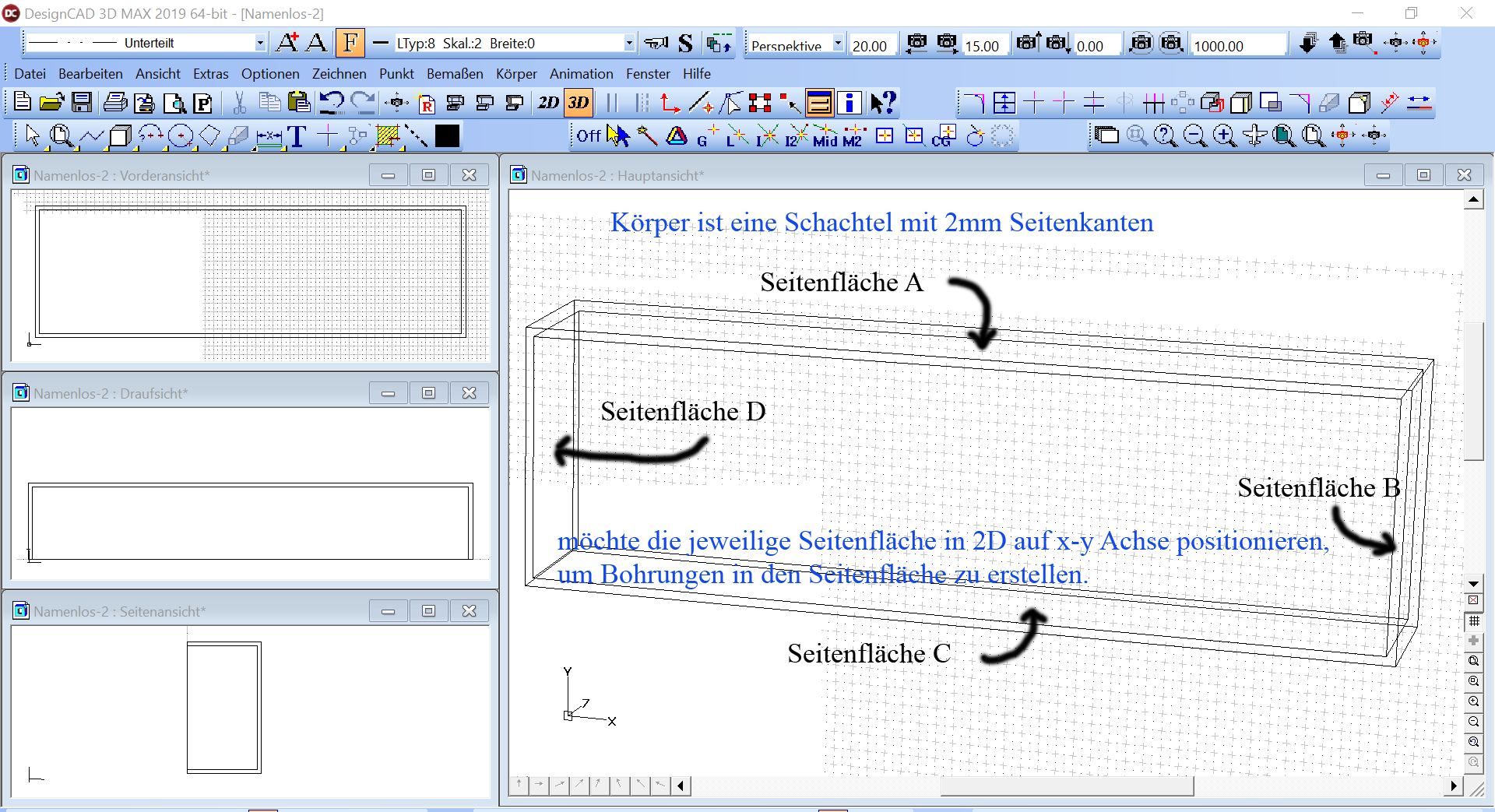Click the Zeichnen menu item
1495x812 pixels.
pyautogui.click(x=339, y=74)
